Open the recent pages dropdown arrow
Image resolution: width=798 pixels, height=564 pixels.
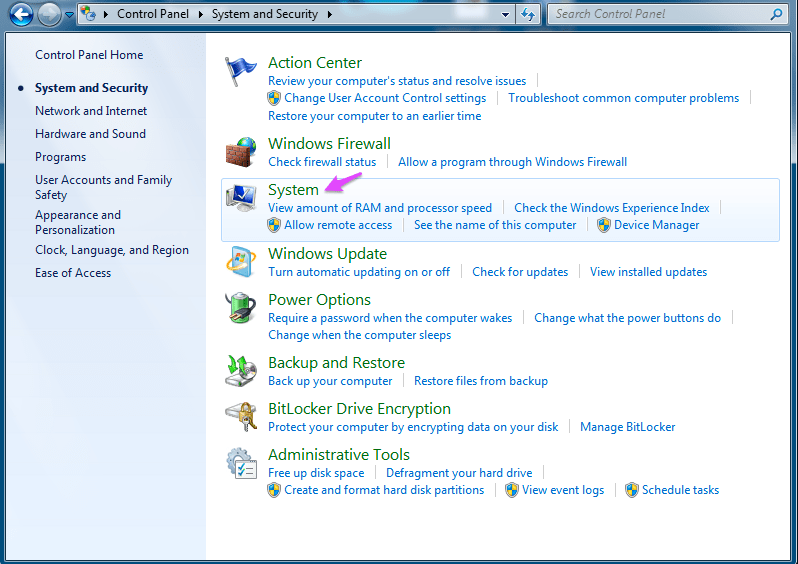click(69, 15)
